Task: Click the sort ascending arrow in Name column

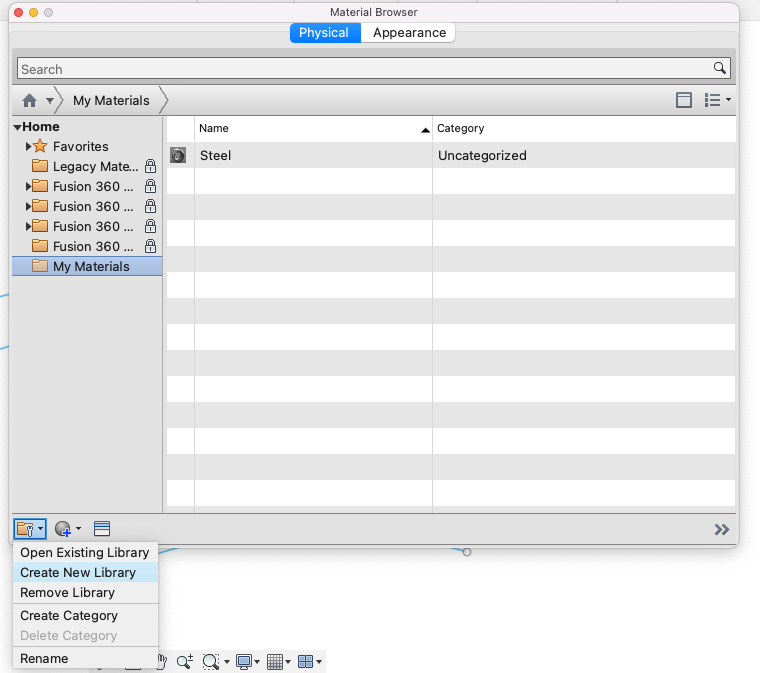Action: tap(425, 129)
